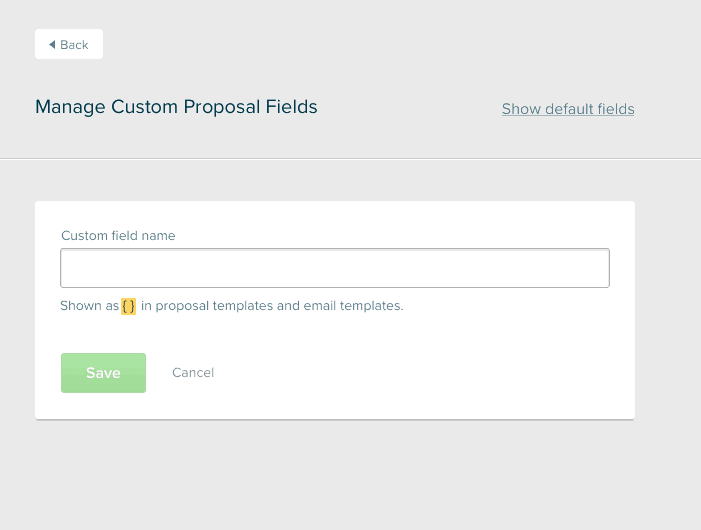Click the Custom field name label
The width and height of the screenshot is (701, 530).
[x=118, y=236]
